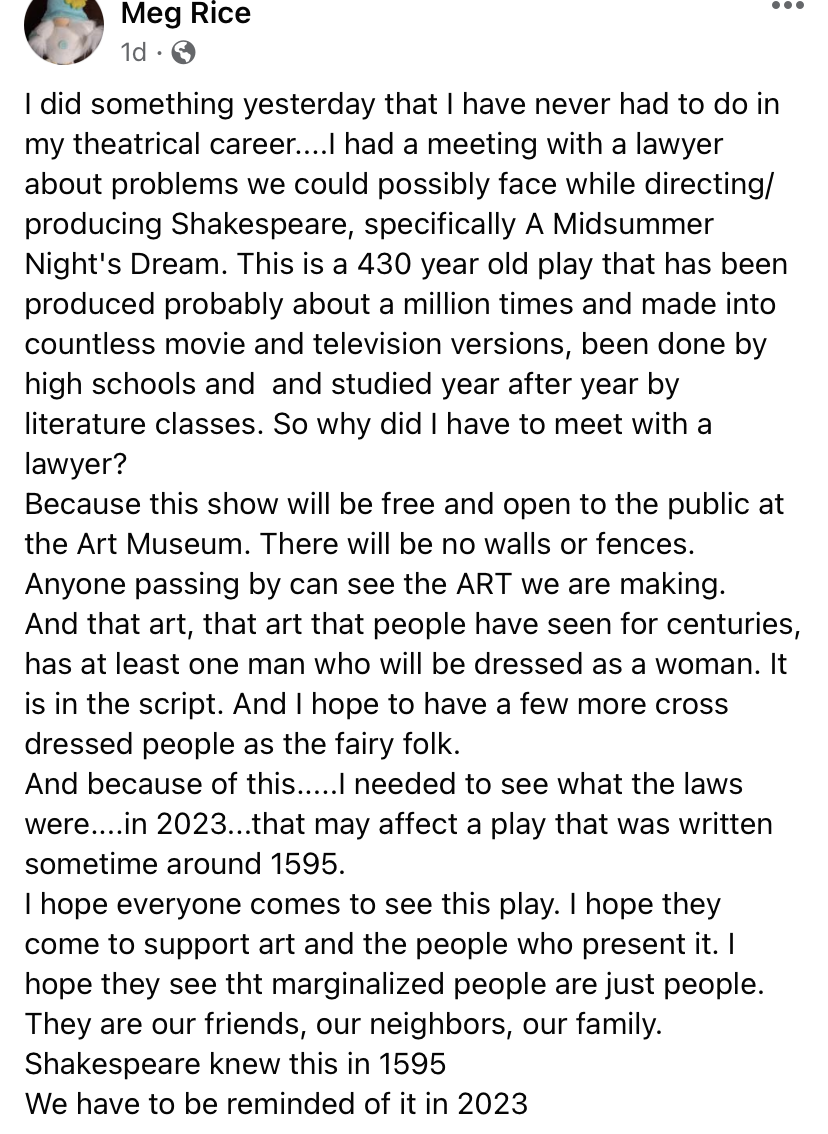Open the Meg Rice profile name link
The image size is (828, 1134).
185,14
